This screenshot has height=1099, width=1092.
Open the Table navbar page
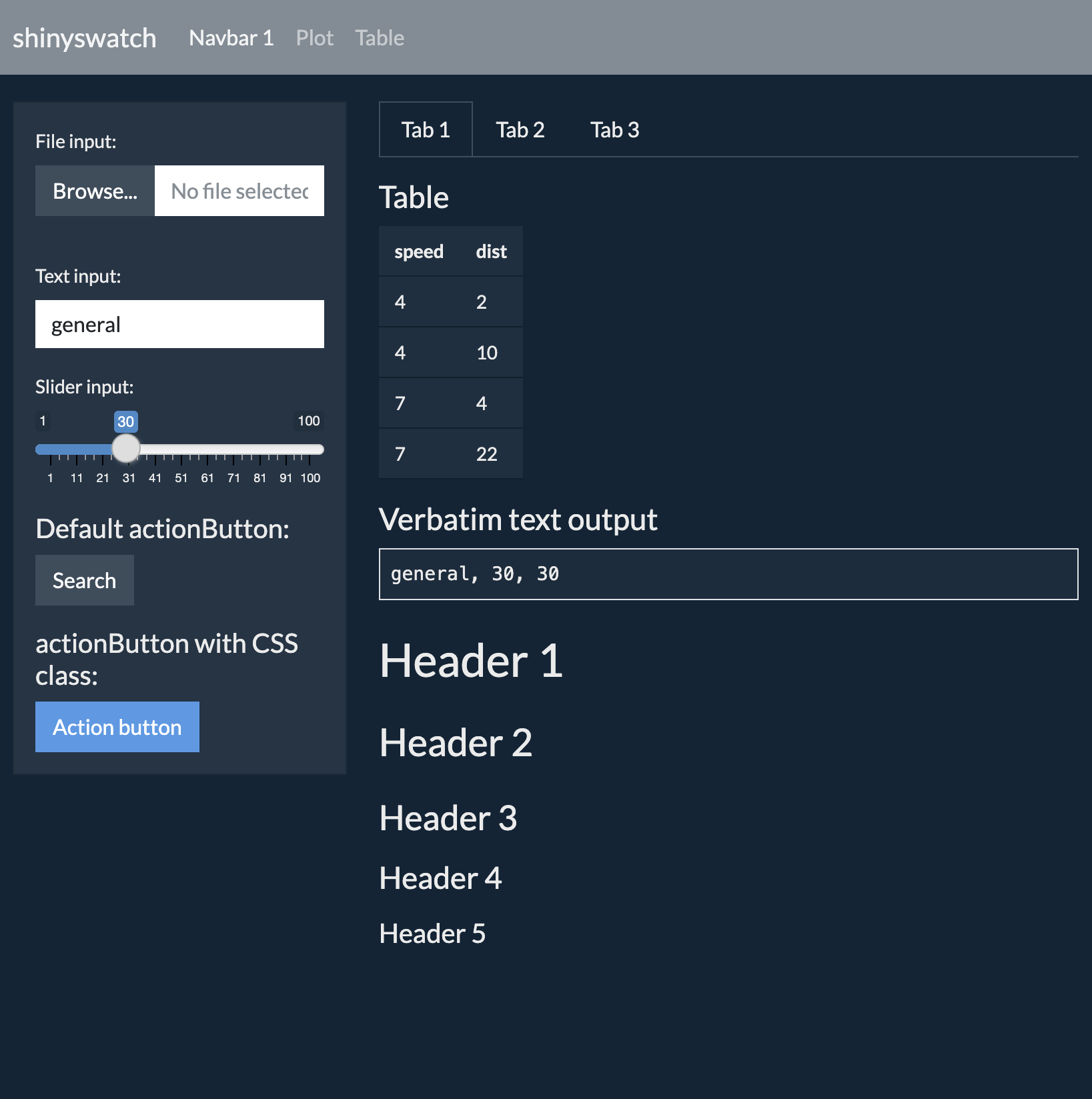(379, 38)
